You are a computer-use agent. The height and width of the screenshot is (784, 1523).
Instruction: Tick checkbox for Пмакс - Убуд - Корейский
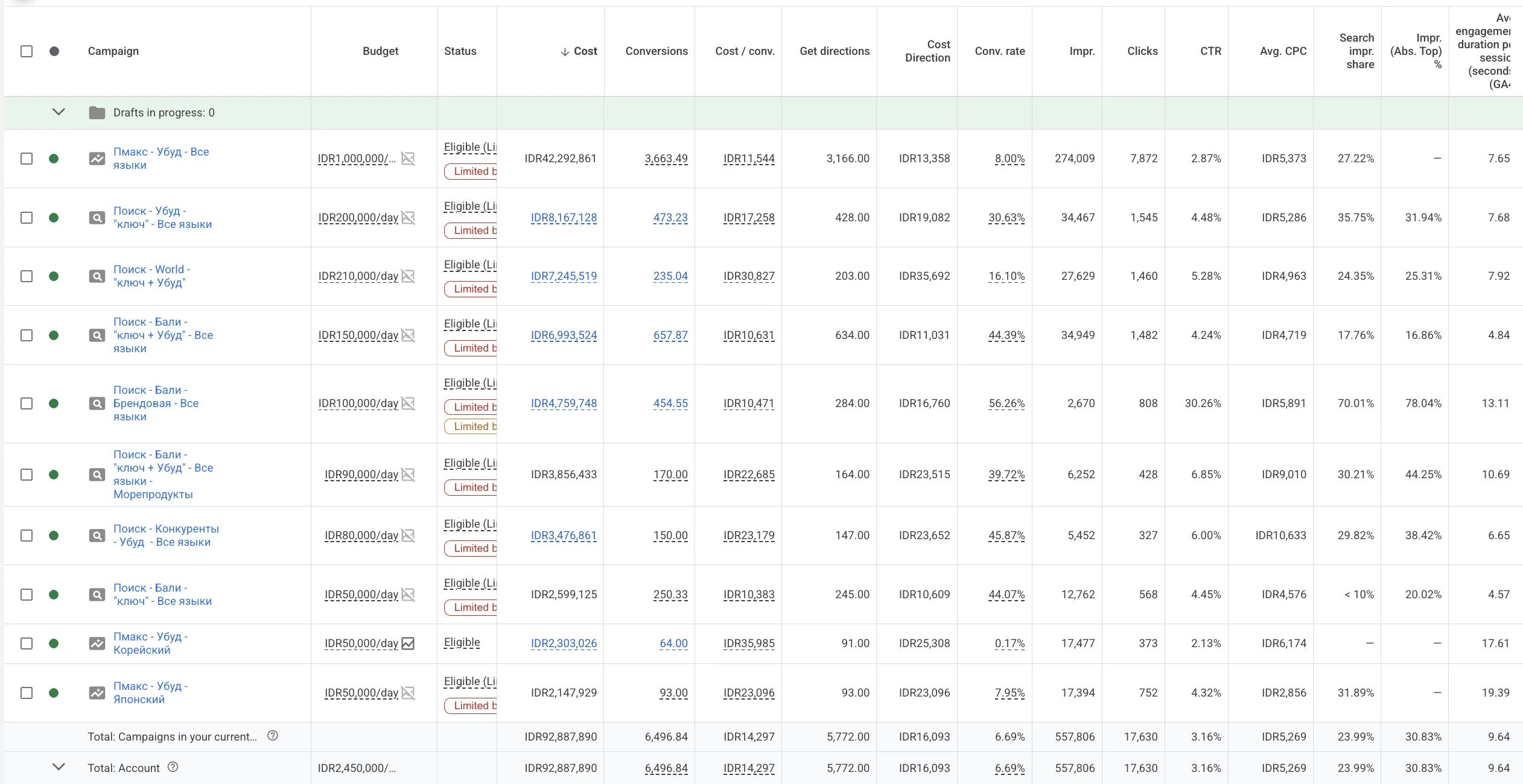click(27, 643)
